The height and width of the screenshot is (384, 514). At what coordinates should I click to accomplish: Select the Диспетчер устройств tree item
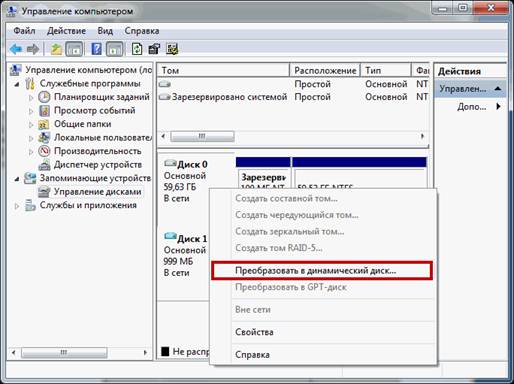(98, 165)
